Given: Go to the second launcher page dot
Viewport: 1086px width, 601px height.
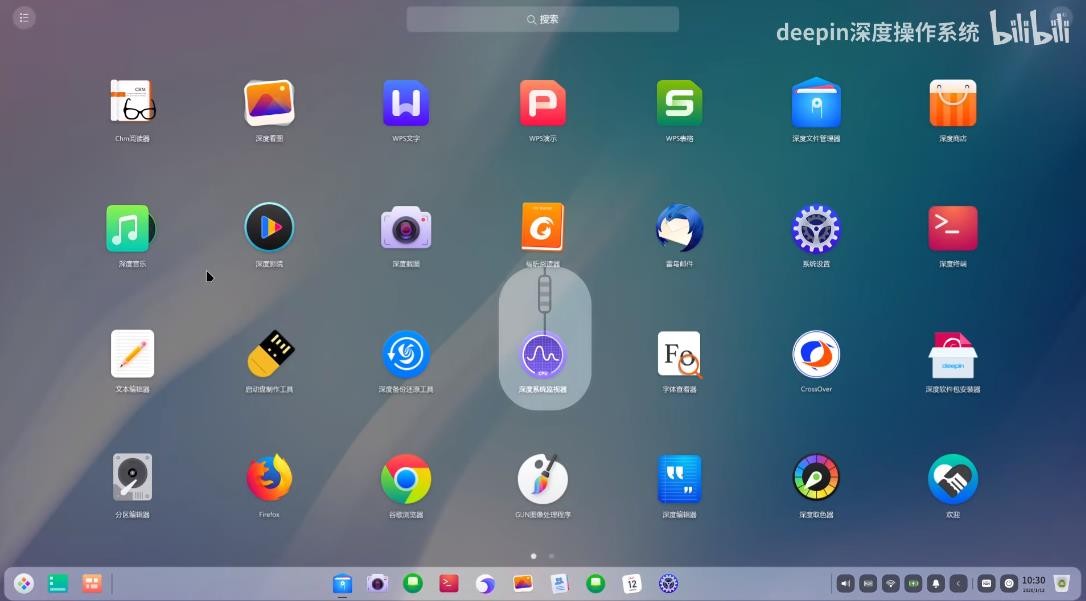Looking at the screenshot, I should (551, 556).
